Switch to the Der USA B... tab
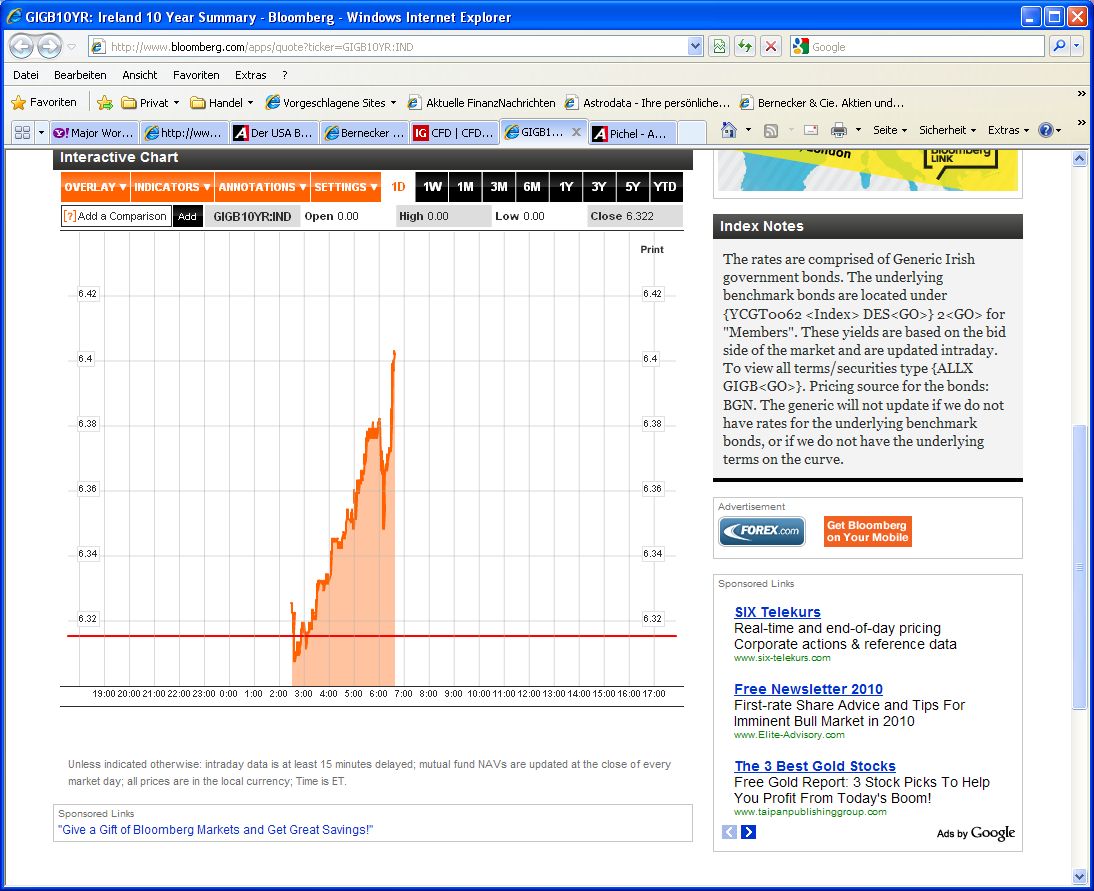The width and height of the screenshot is (1094, 891). tap(274, 133)
